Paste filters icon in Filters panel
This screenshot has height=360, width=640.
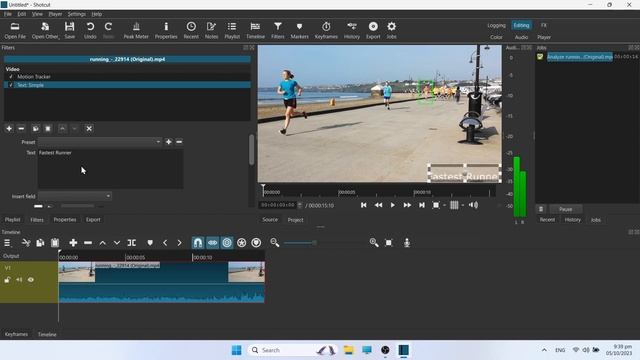coord(48,129)
